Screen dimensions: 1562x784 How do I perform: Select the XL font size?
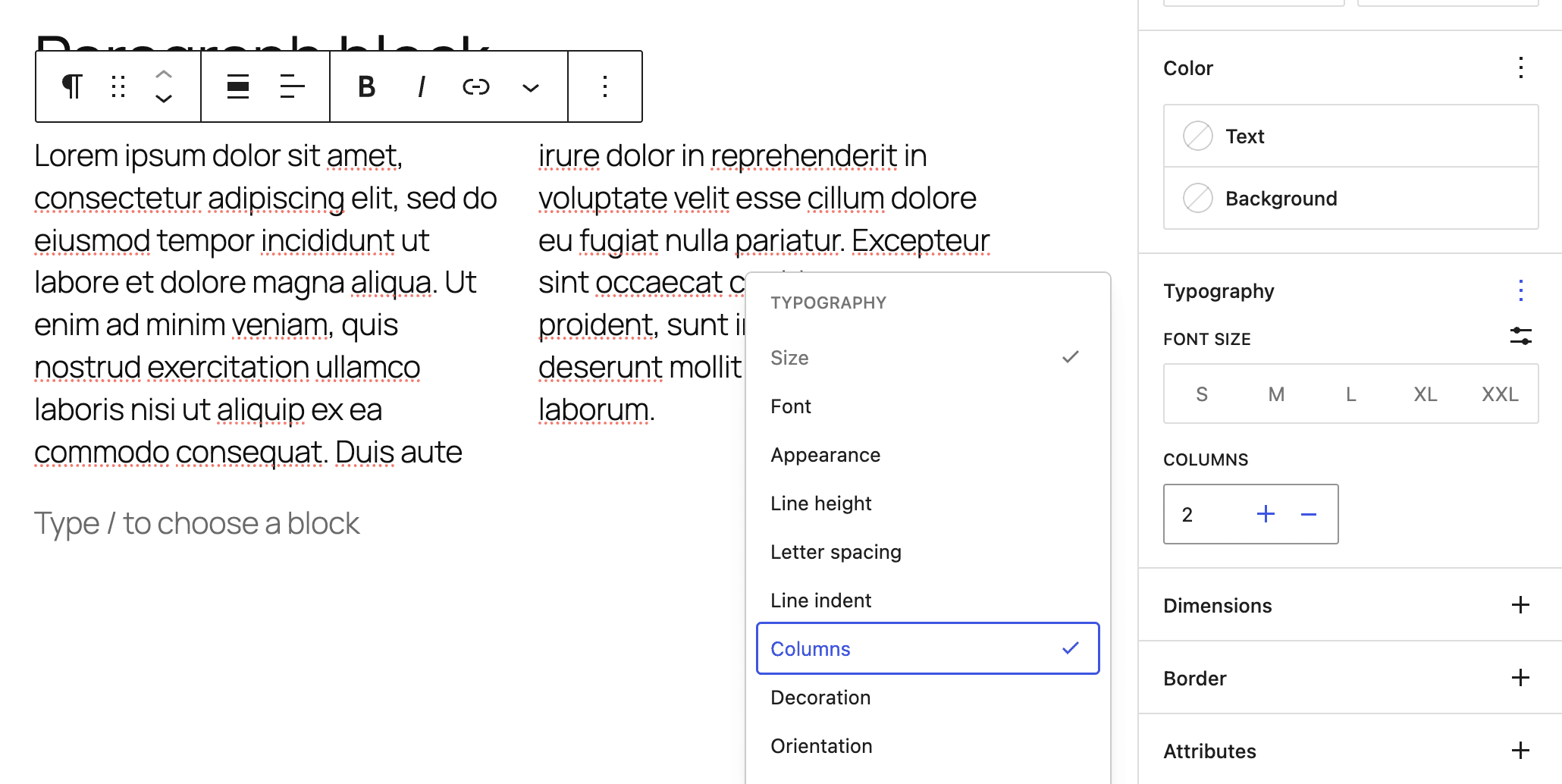click(1426, 394)
